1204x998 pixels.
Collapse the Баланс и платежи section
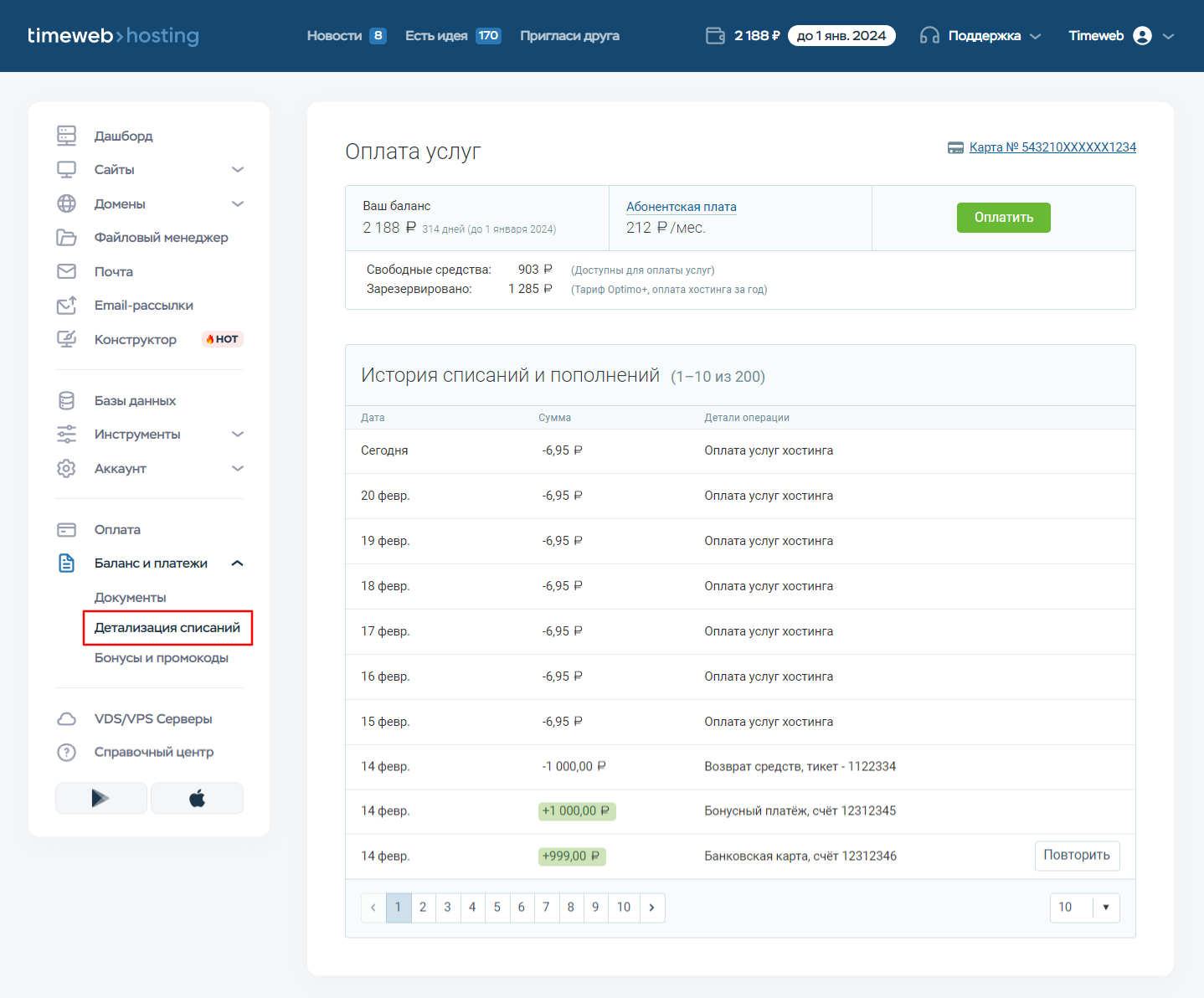pyautogui.click(x=238, y=563)
